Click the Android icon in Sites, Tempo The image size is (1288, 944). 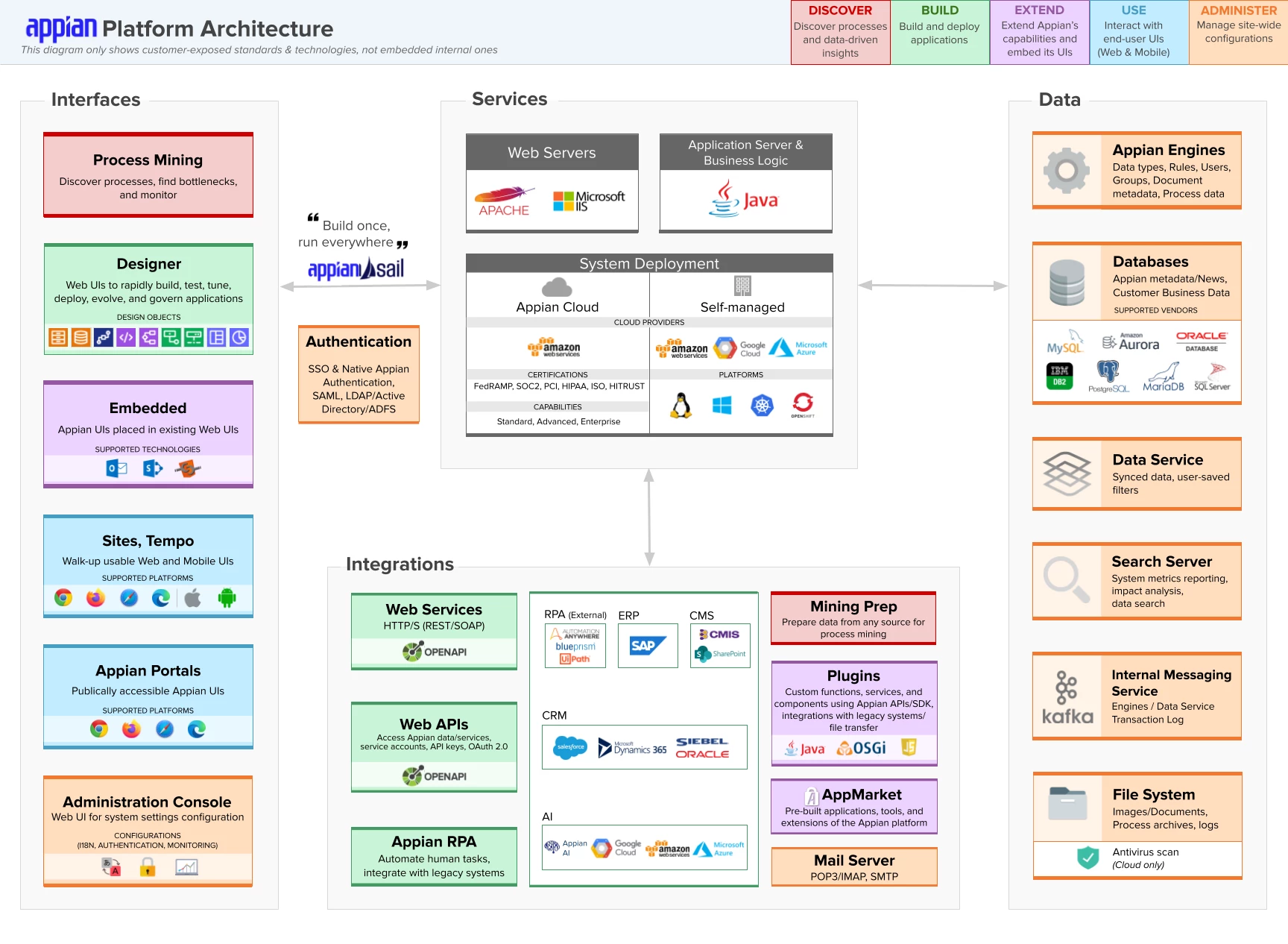coord(227,597)
